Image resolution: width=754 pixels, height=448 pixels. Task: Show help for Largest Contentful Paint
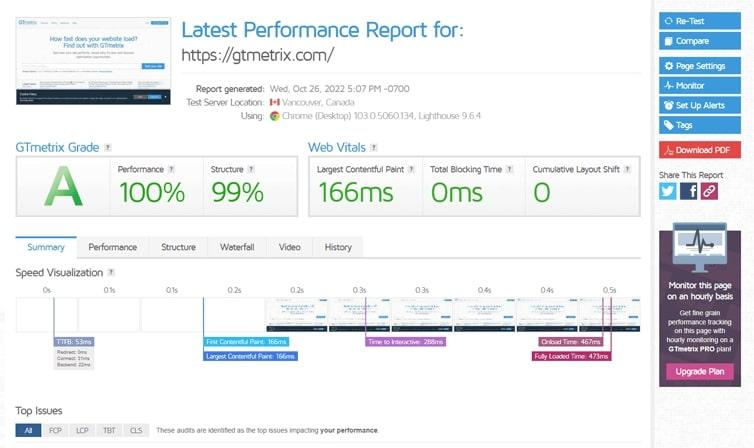[x=410, y=170]
